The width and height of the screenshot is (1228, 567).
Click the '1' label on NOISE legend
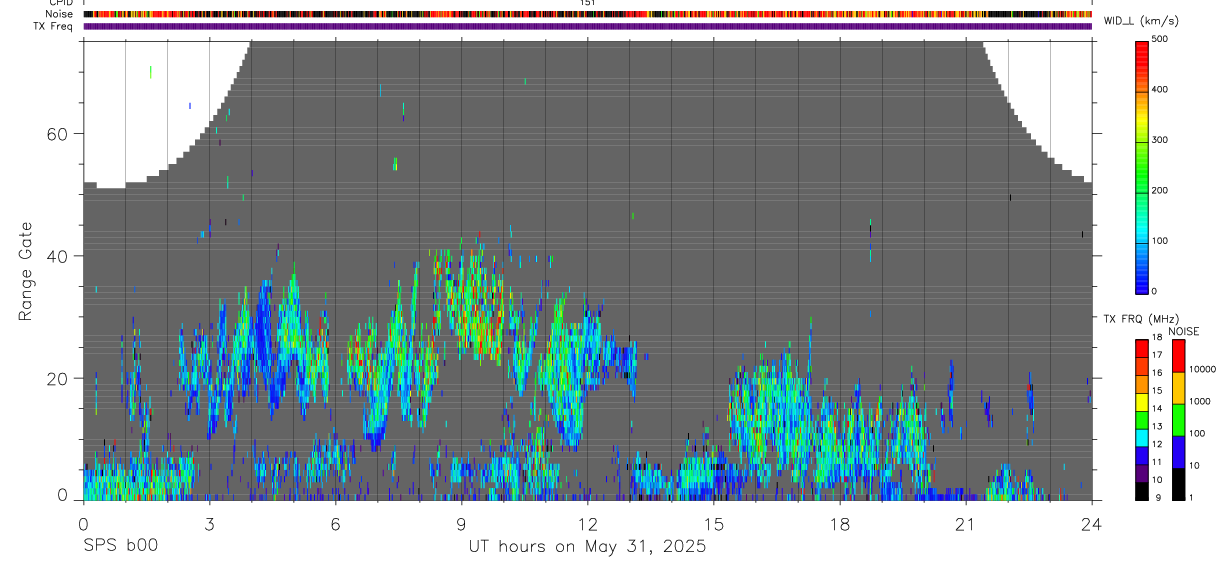(x=1192, y=497)
